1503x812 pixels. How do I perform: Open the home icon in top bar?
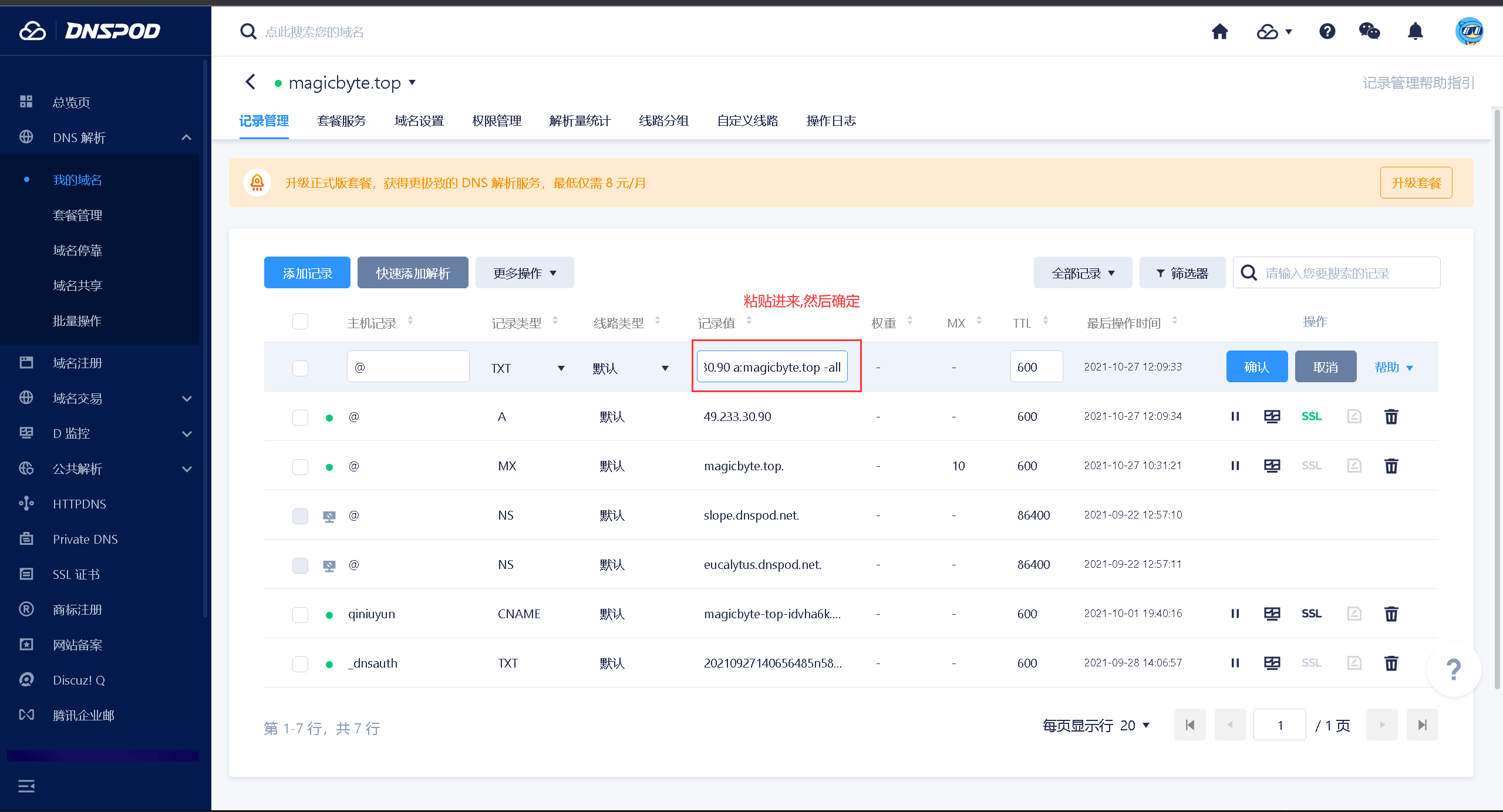point(1220,31)
